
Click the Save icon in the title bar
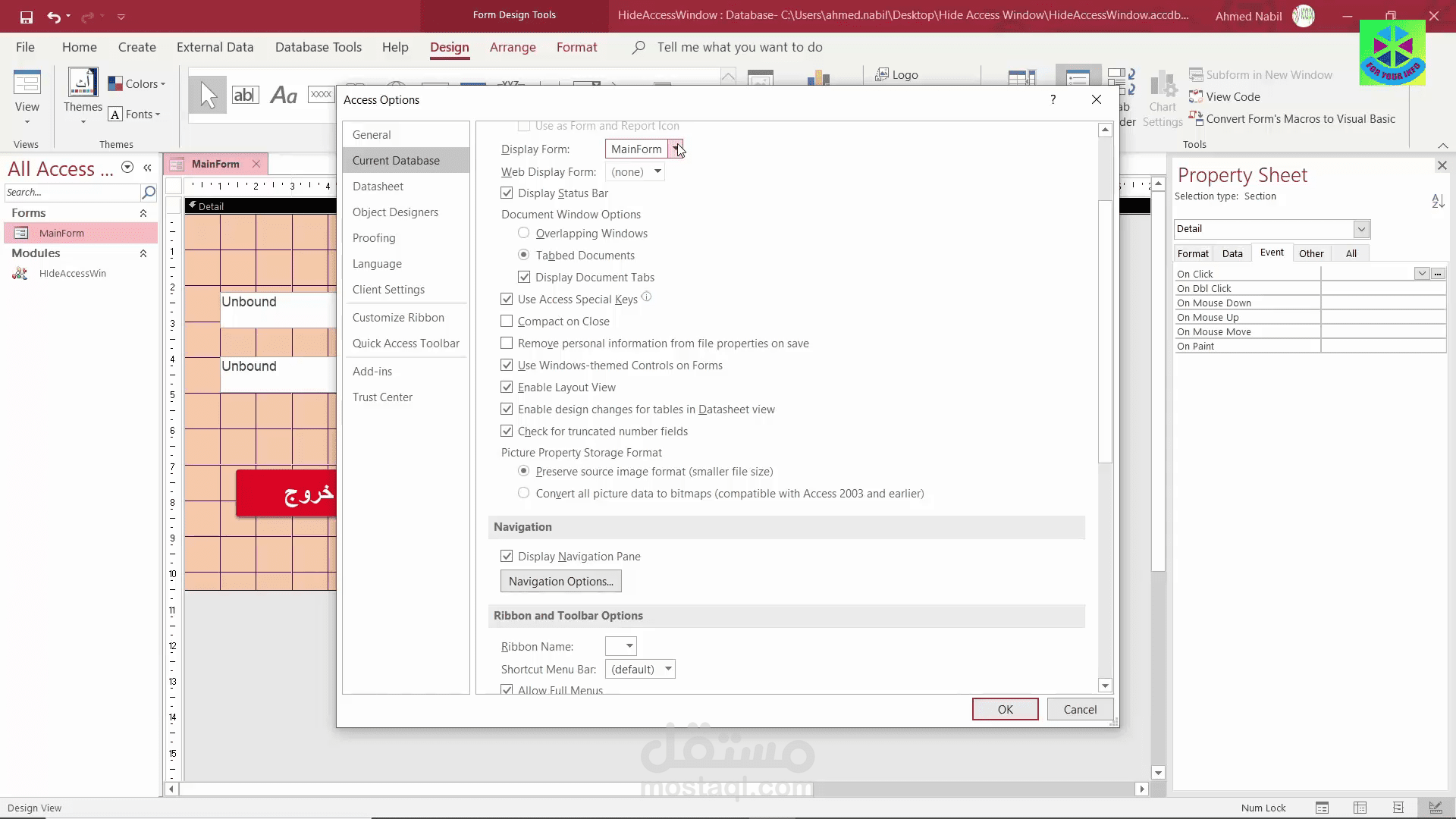point(26,17)
